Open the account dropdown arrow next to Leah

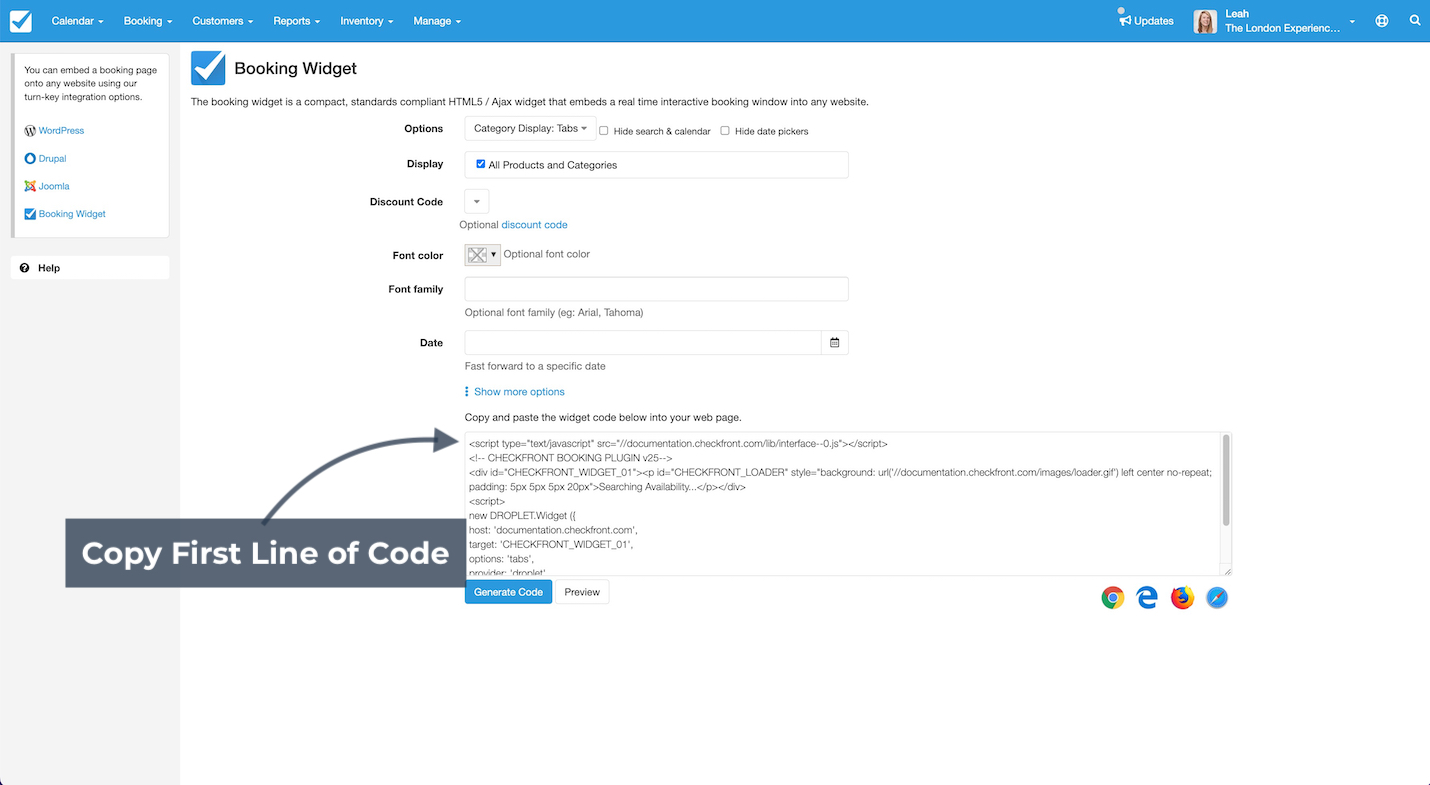(1352, 22)
